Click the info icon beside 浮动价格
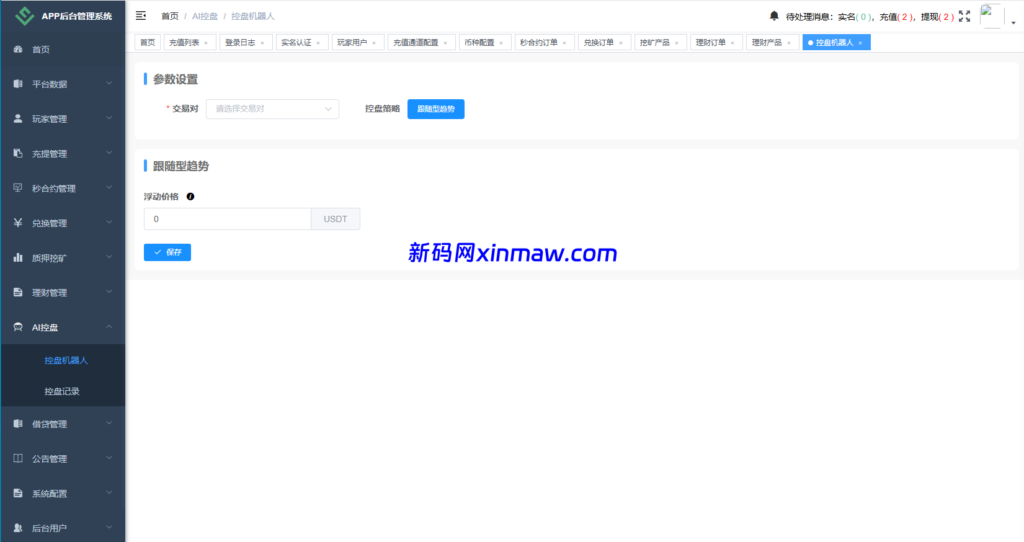Screen dimensions: 1024x542 190,197
